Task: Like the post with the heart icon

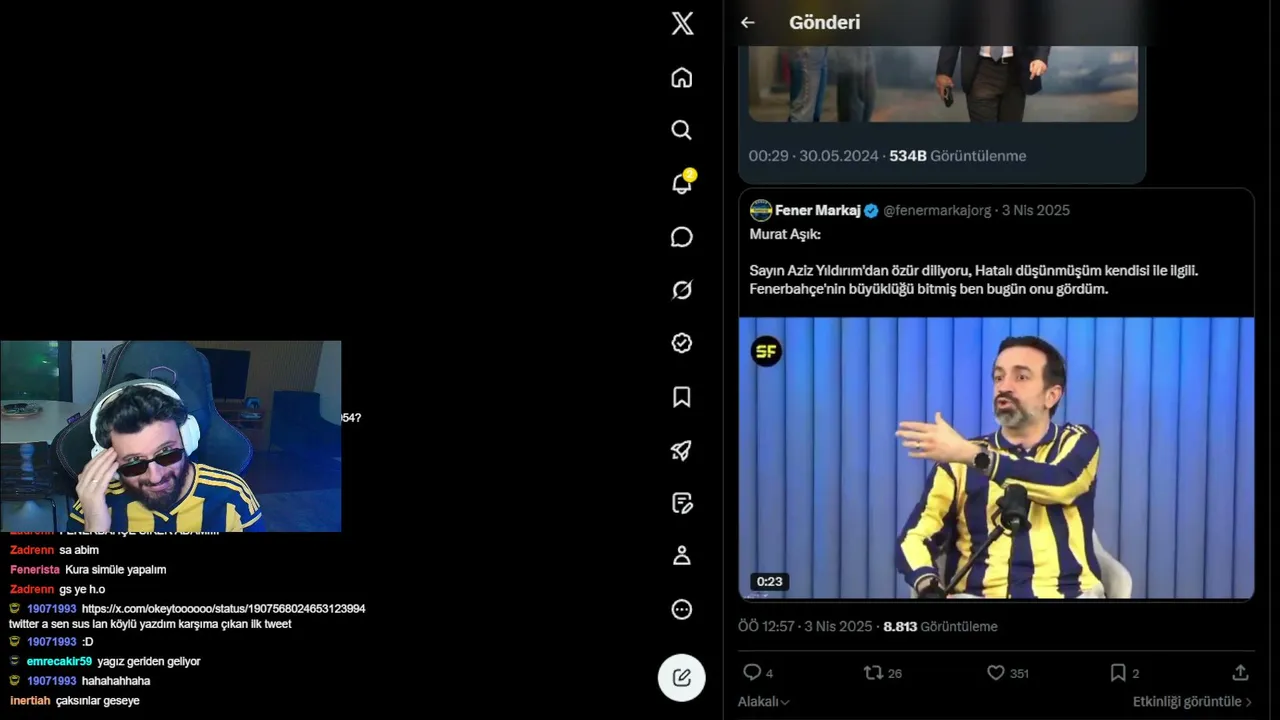Action: coord(996,673)
